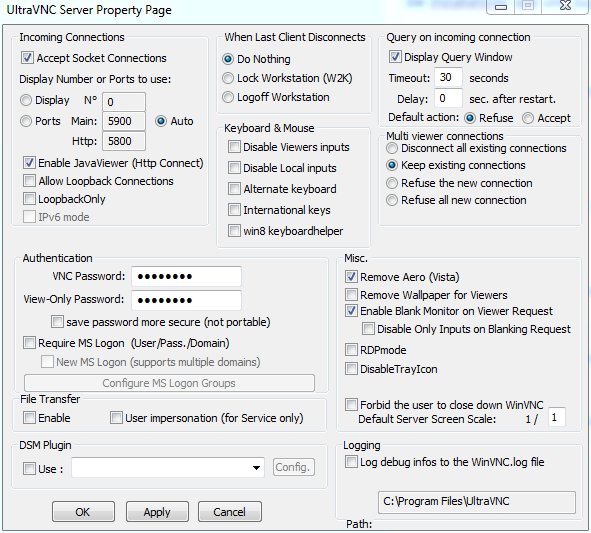
Task: Cancel the property page dialog
Action: 230,512
